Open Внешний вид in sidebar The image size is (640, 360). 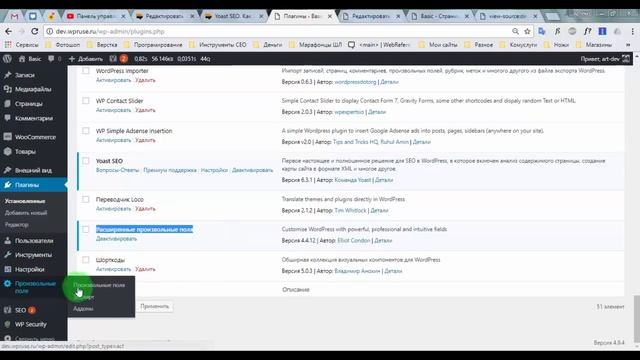(33, 170)
